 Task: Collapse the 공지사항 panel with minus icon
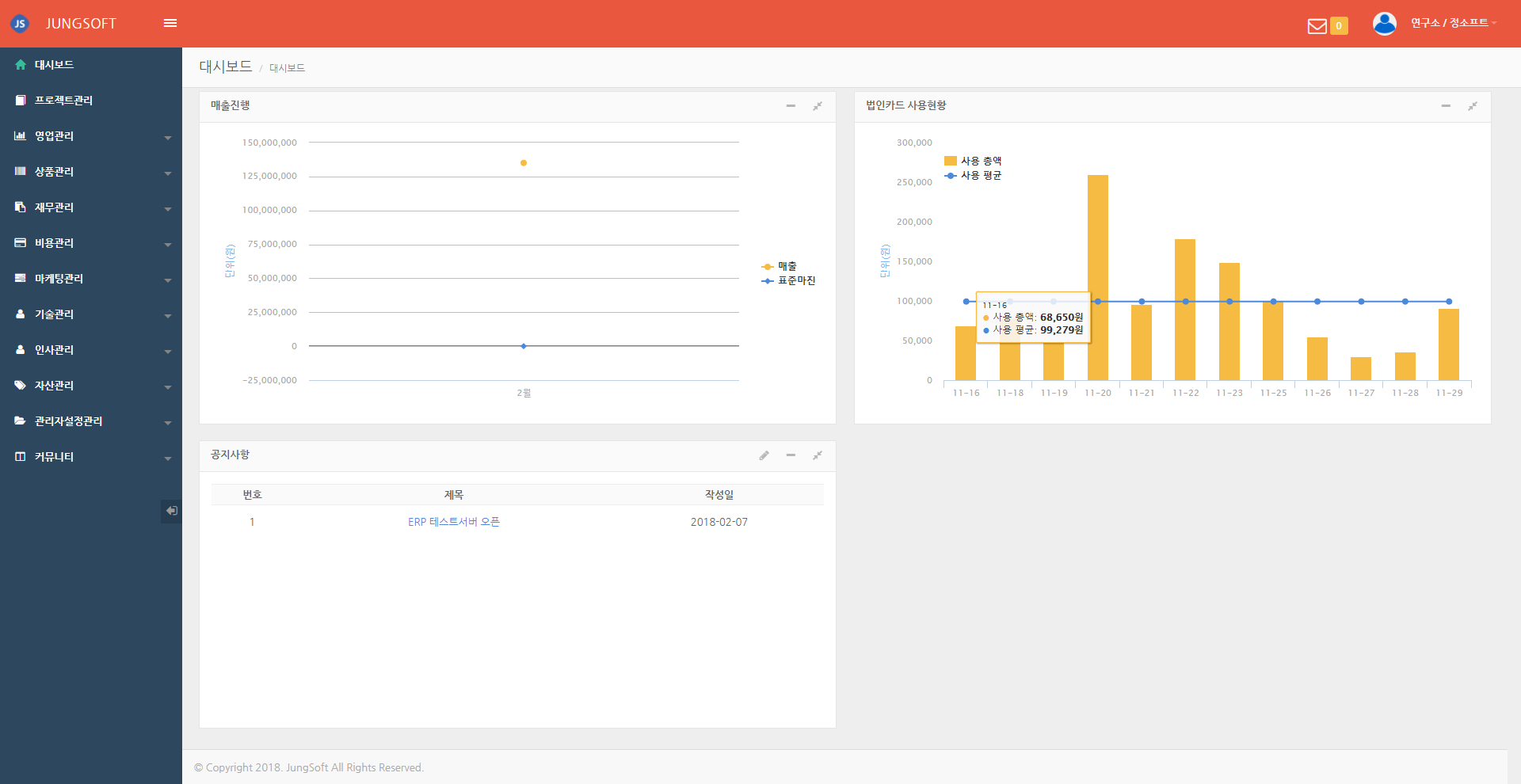[x=790, y=455]
